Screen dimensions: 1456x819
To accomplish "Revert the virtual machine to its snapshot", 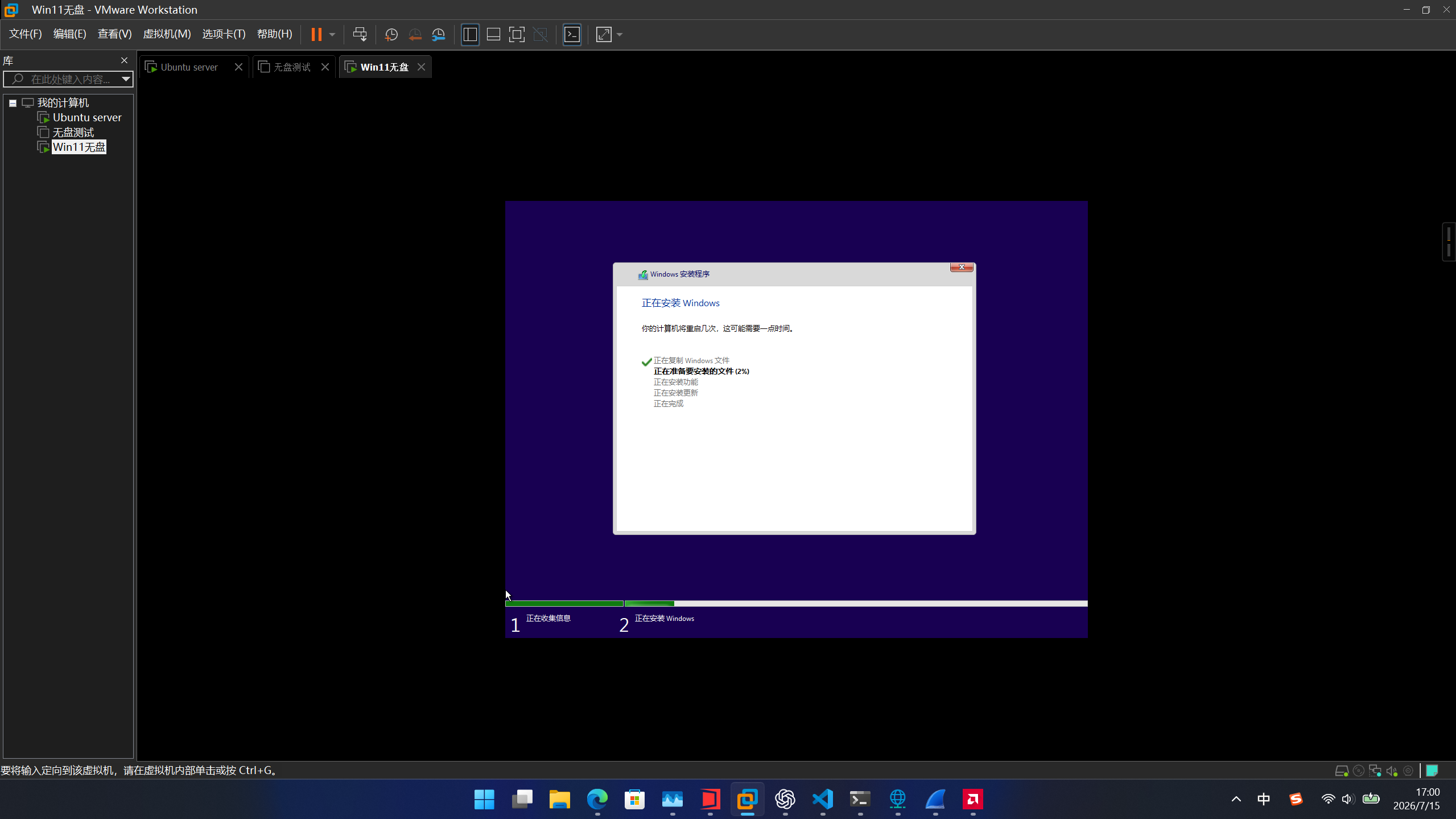I will tap(415, 35).
